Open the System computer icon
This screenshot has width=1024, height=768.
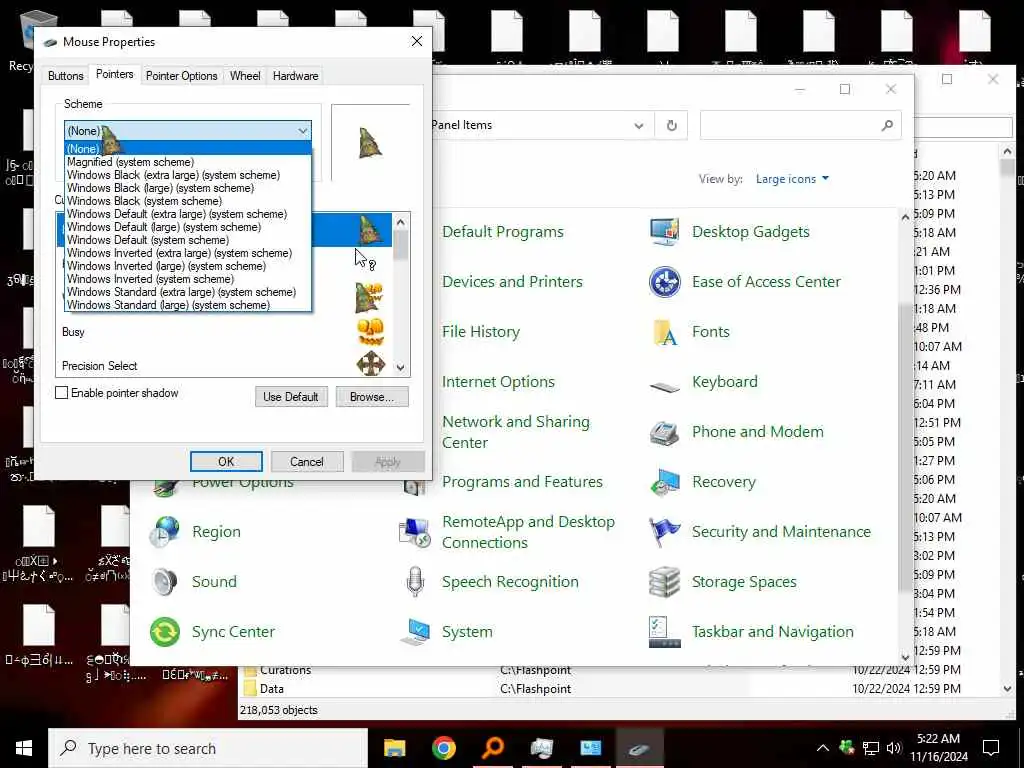pyautogui.click(x=415, y=632)
